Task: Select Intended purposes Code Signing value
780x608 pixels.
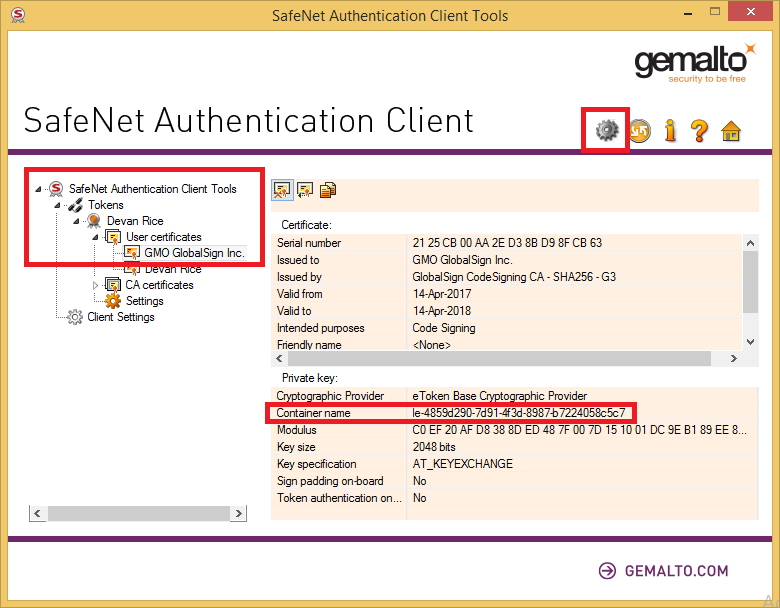Action: (x=444, y=328)
